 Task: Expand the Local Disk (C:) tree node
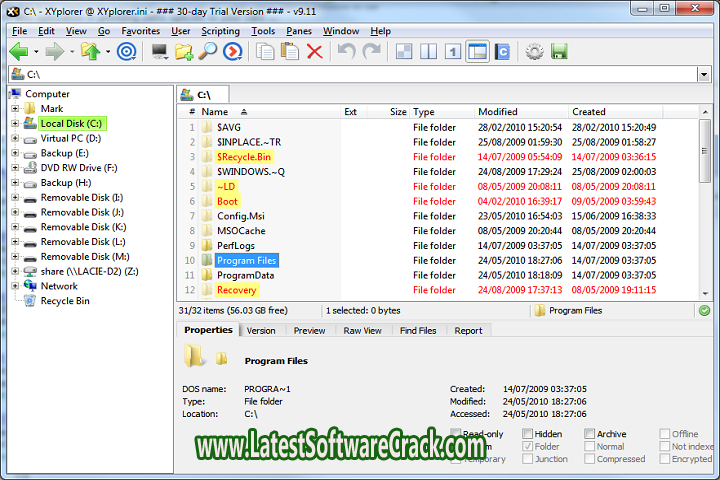[x=15, y=124]
